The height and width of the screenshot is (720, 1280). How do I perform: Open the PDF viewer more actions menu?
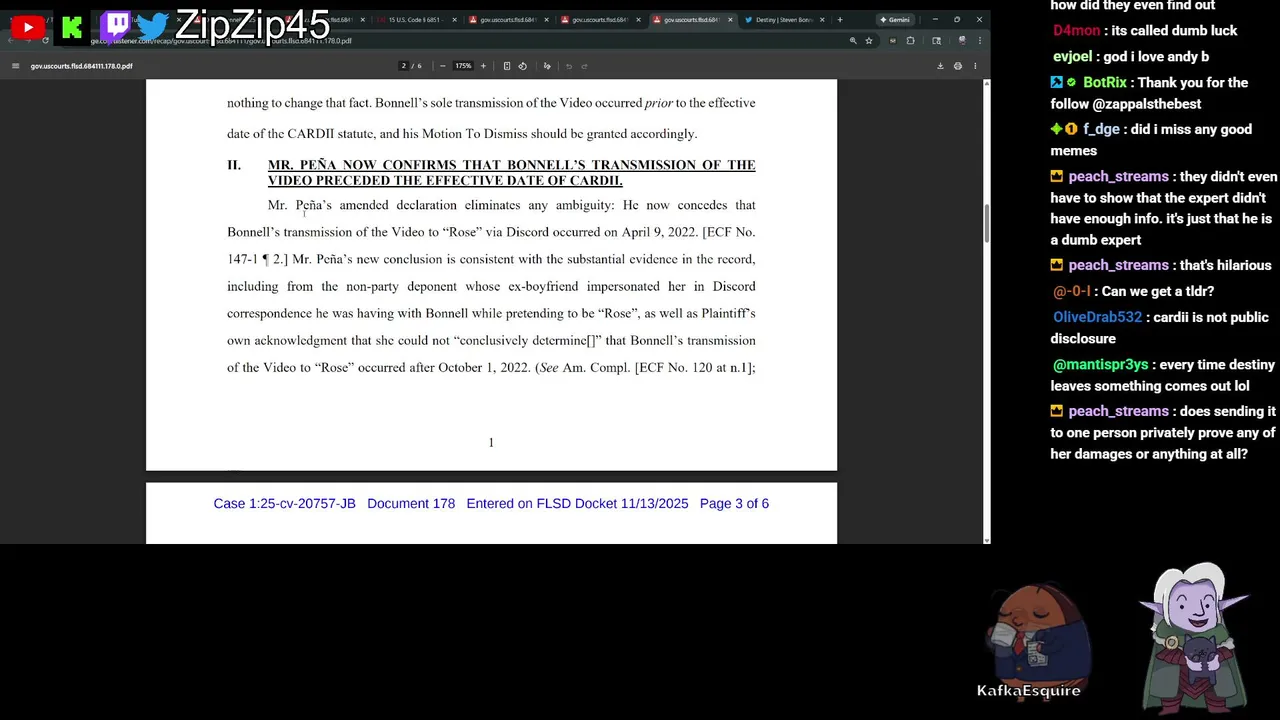point(976,66)
